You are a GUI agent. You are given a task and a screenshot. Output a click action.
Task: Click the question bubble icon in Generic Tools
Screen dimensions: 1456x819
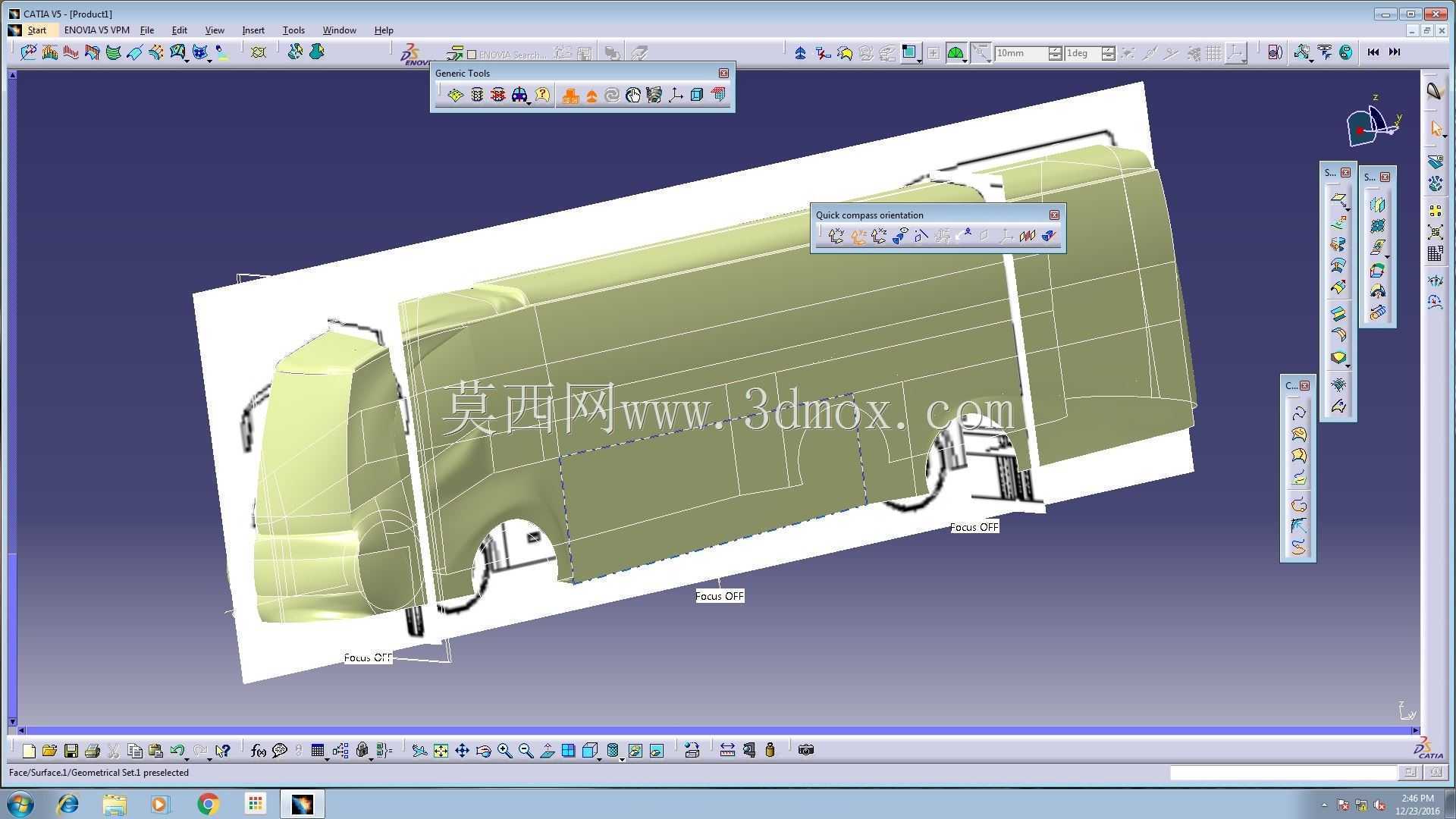(x=542, y=95)
